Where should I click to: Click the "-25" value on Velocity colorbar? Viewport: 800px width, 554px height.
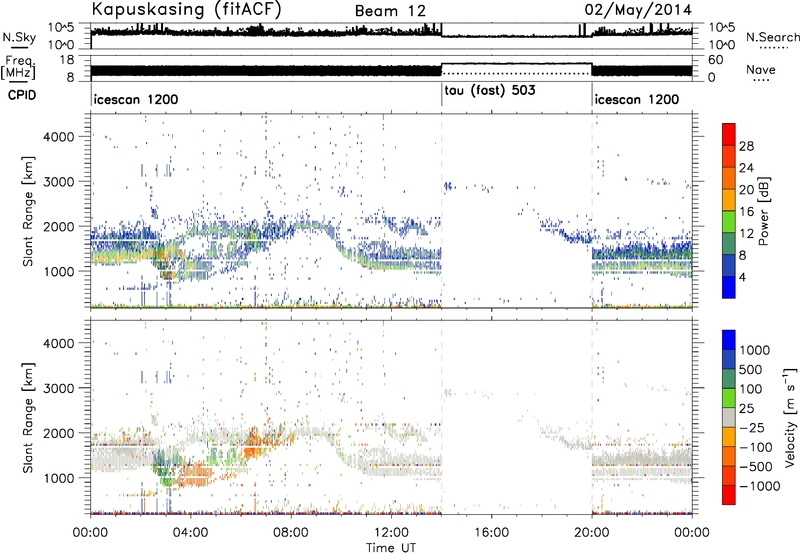[753, 428]
